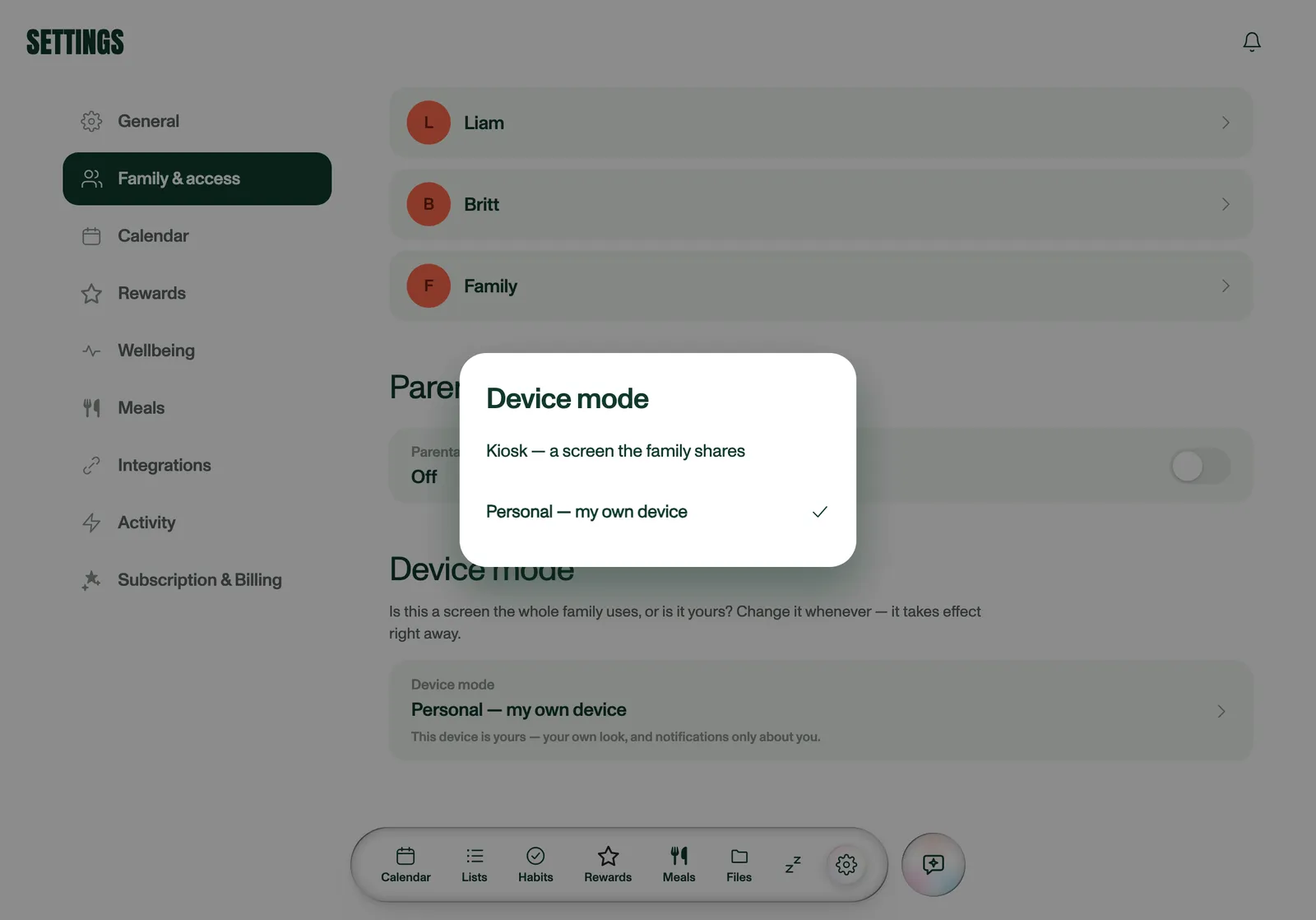Open Wellbeing settings section
This screenshot has height=920, width=1316.
[x=197, y=351]
